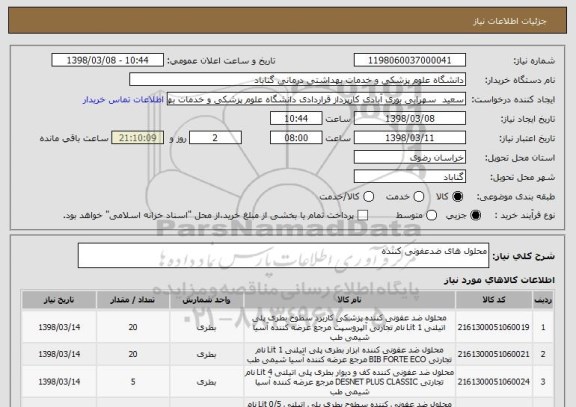Screen dimensions: 576x407
Task: Click the request creator name field
Action: (316, 99)
